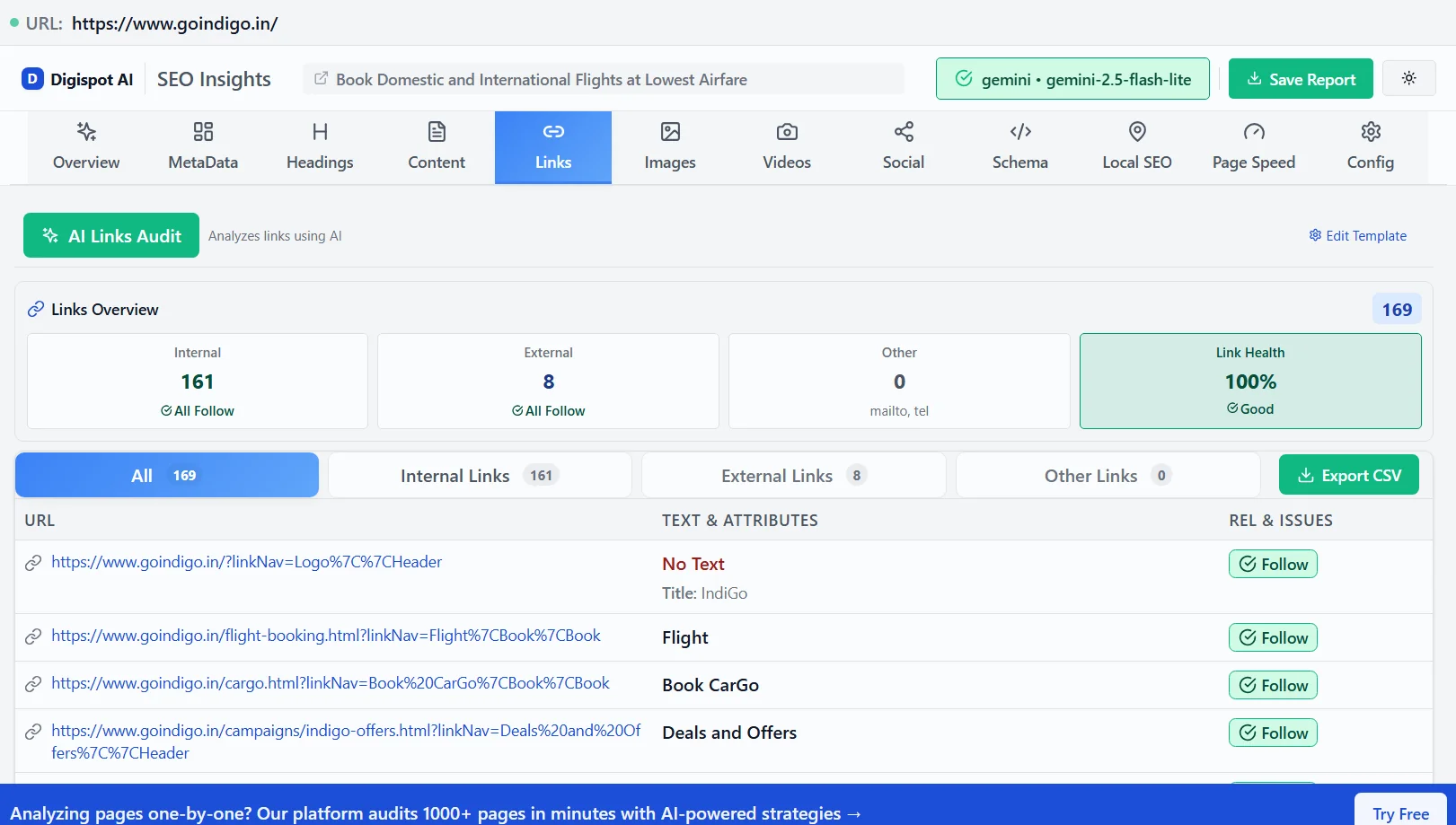Select the External 8 overview card

[x=548, y=382]
